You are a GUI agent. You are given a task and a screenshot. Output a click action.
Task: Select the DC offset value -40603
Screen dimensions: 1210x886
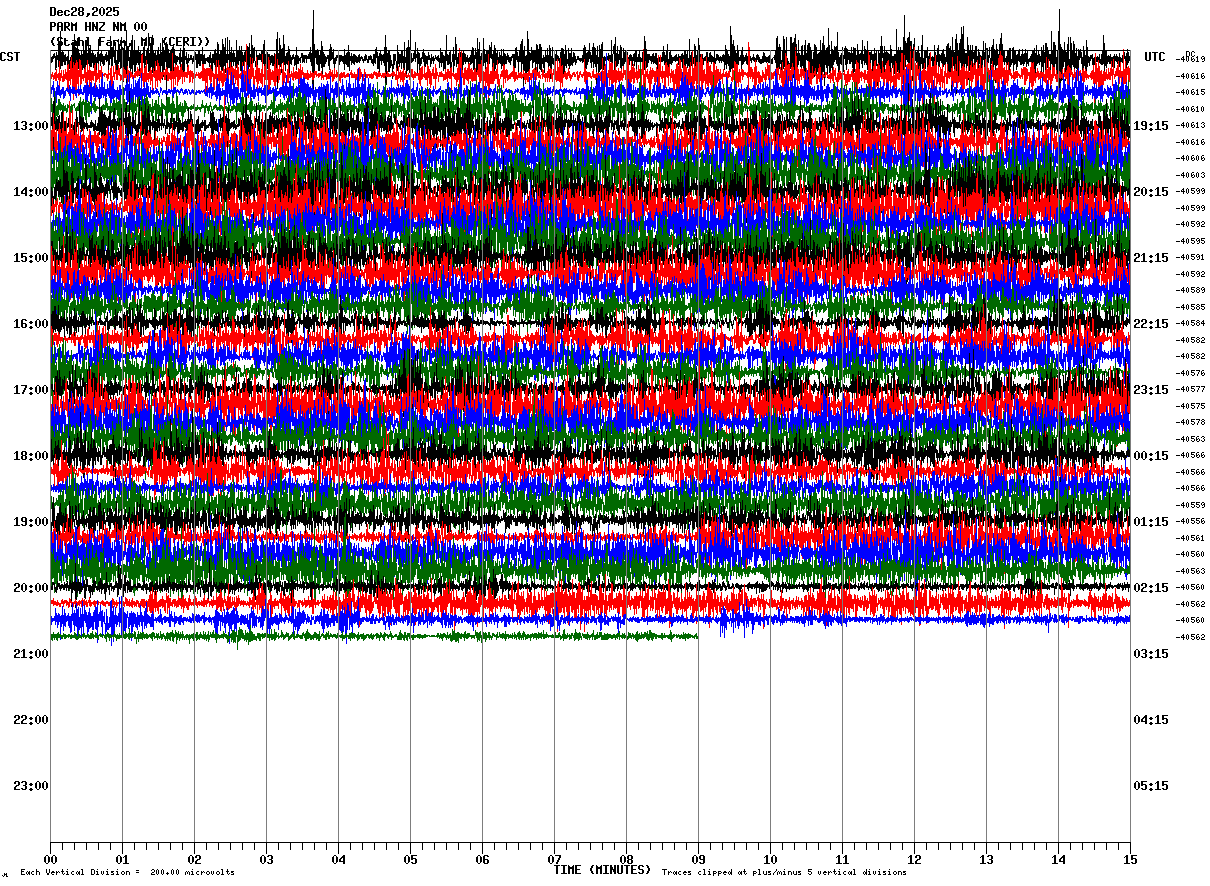(1191, 175)
